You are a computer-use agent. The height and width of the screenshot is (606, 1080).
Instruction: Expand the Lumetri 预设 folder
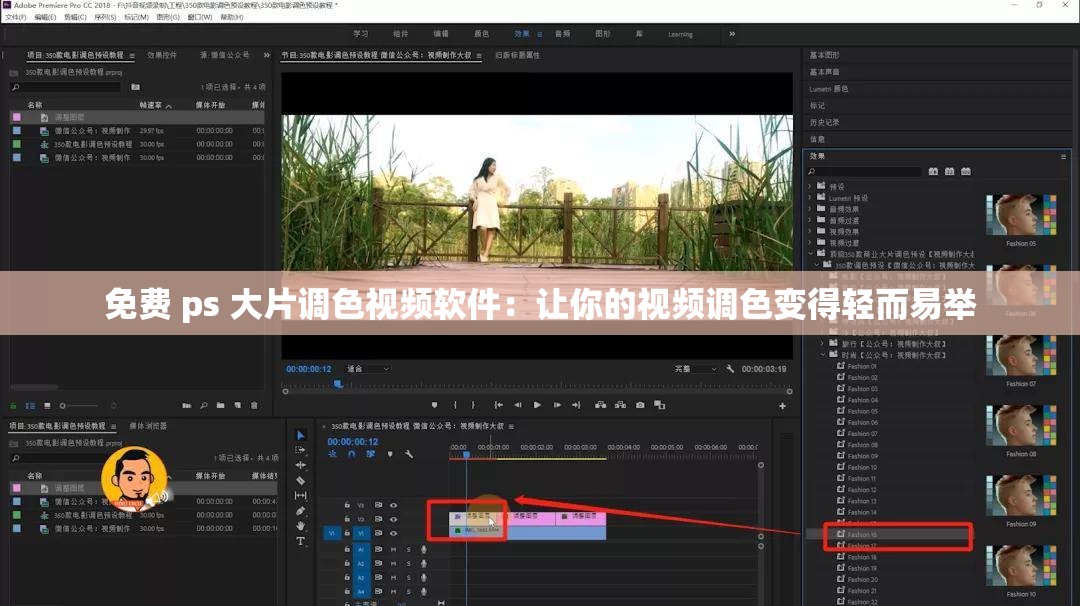810,198
